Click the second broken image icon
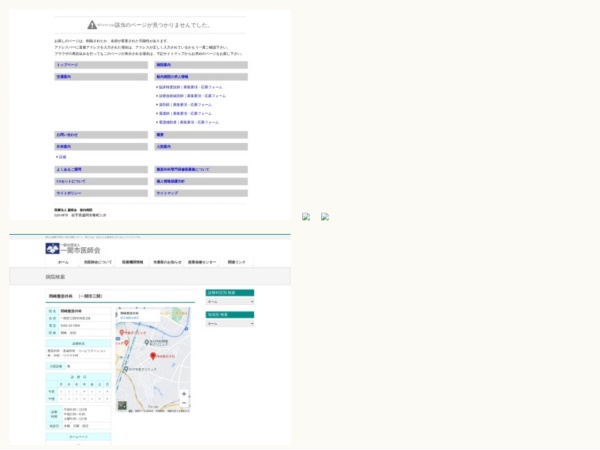This screenshot has width=600, height=450. pos(325,217)
